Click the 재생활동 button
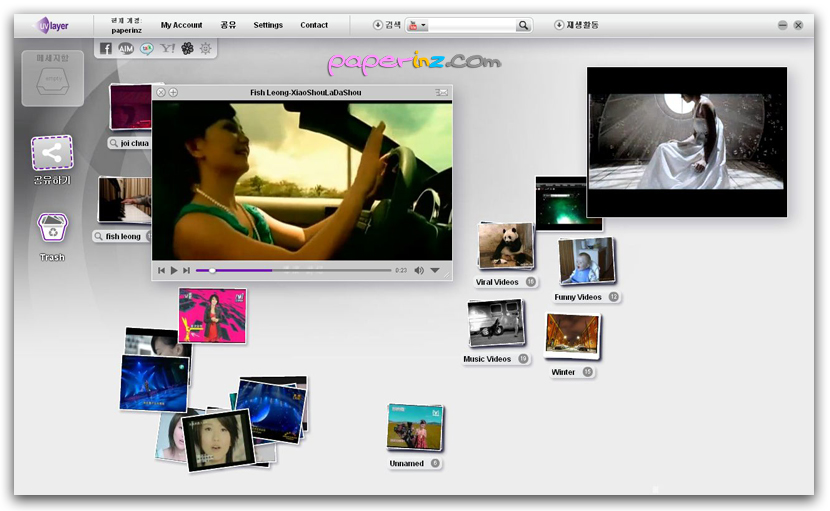This screenshot has height=511, width=830. click(x=582, y=25)
